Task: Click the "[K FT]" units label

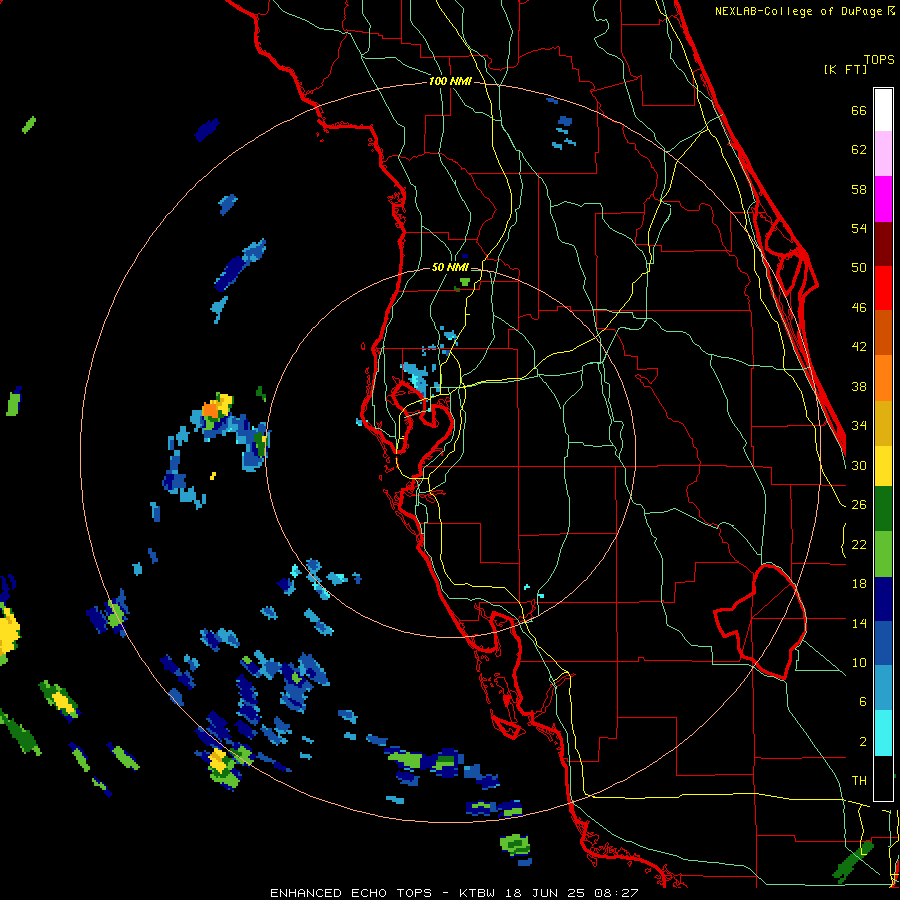Action: tap(845, 70)
